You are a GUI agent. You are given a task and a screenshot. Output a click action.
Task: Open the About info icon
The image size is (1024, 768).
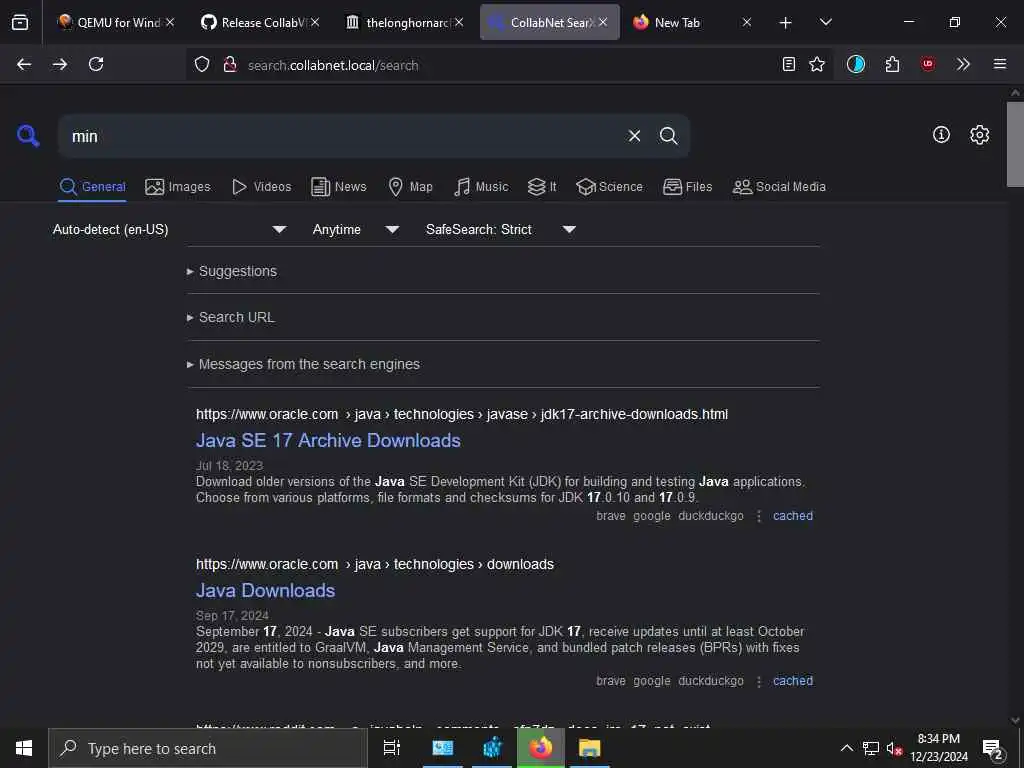click(x=941, y=135)
